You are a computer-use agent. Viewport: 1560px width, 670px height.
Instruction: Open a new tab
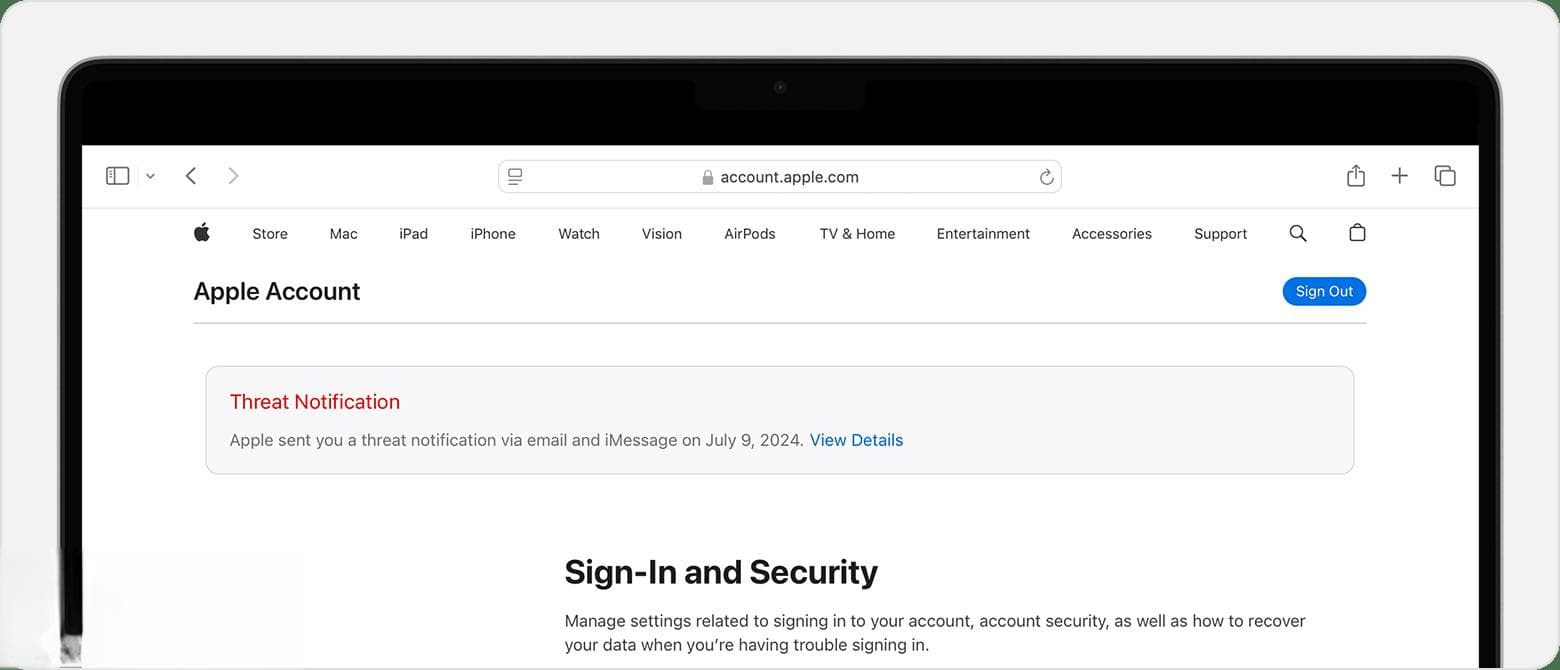click(x=1400, y=176)
